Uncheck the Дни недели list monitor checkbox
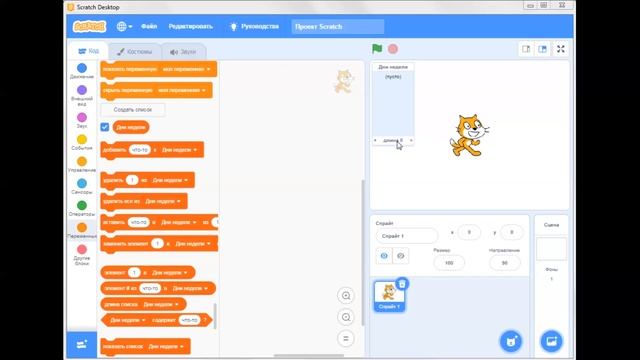640x360 pixels. click(105, 127)
